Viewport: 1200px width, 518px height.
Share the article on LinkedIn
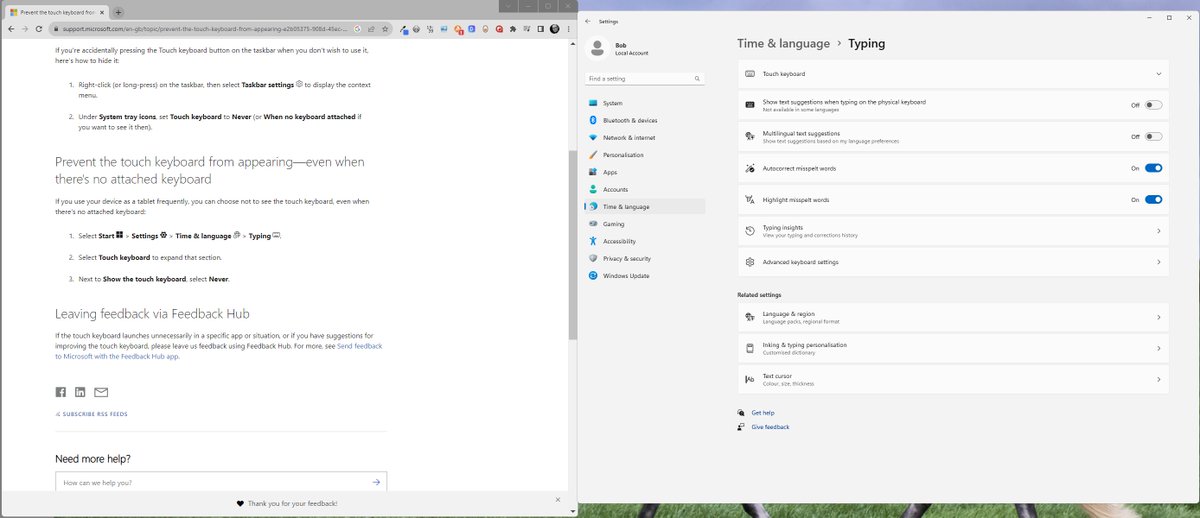80,392
